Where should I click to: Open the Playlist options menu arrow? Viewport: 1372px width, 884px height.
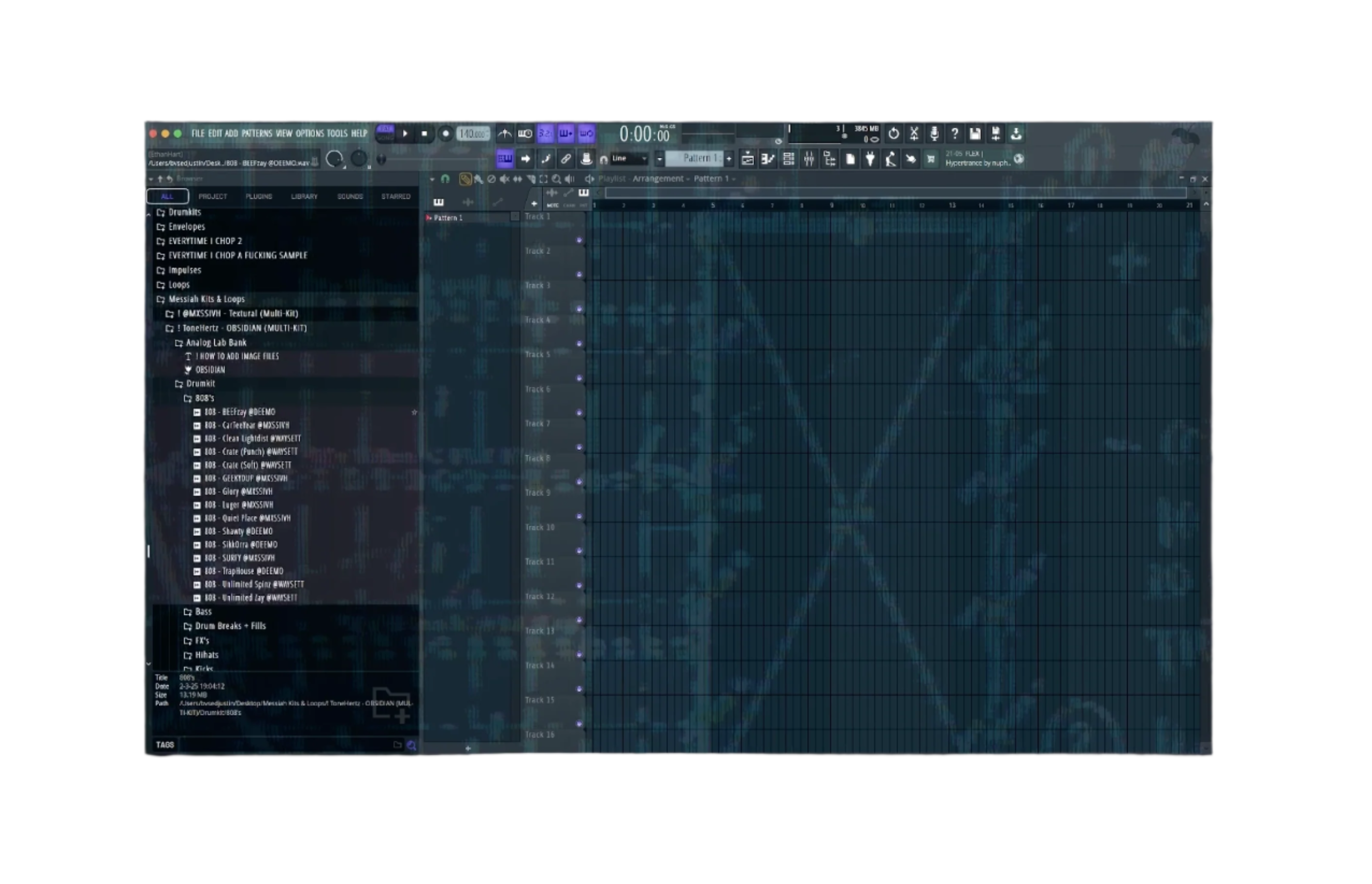tap(432, 179)
